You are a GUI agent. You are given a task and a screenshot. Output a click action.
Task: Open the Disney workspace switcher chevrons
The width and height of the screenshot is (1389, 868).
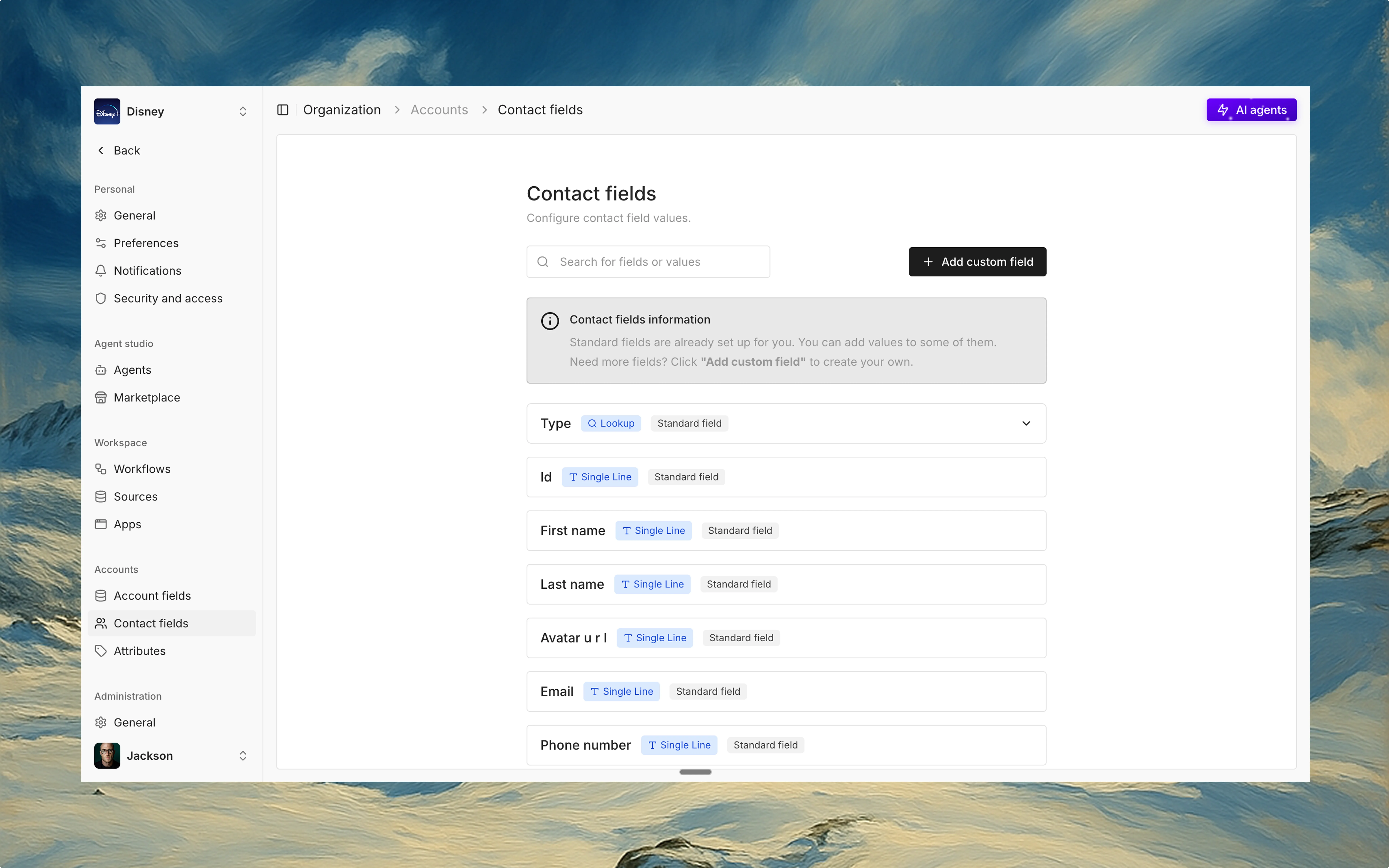click(x=243, y=111)
